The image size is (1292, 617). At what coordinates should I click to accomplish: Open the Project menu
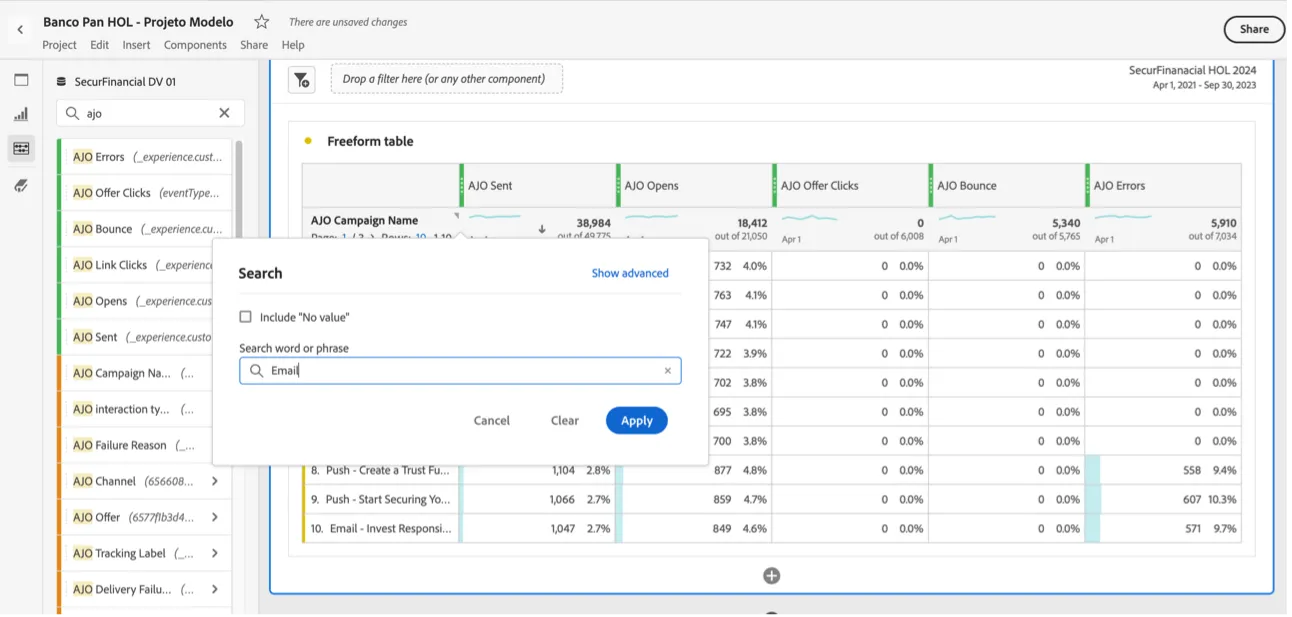coord(59,45)
